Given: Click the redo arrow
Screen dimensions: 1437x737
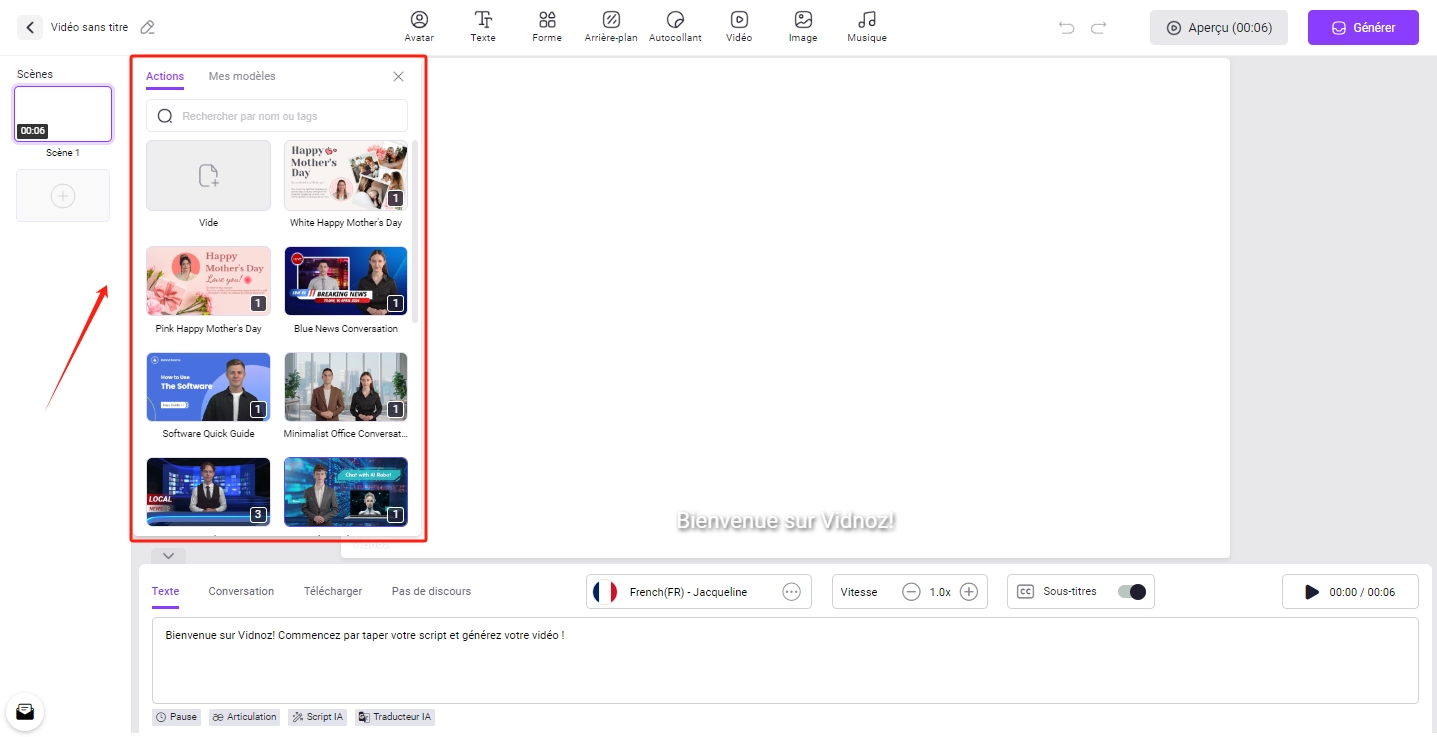Looking at the screenshot, I should (x=1098, y=27).
